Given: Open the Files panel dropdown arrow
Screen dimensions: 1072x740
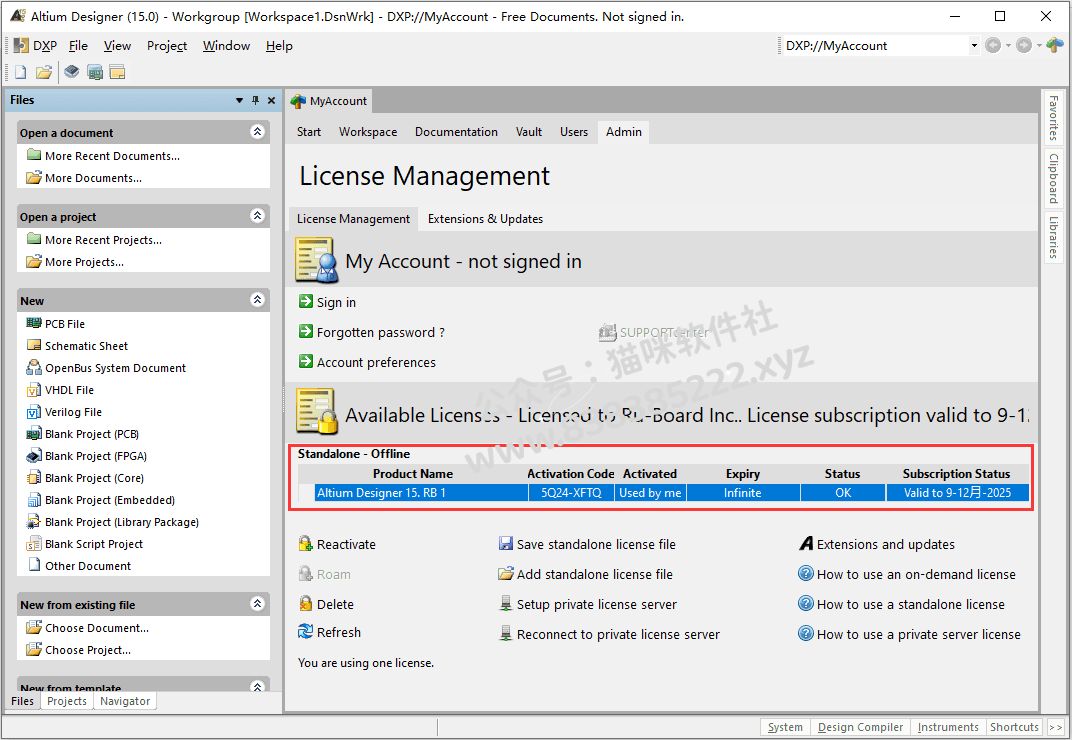Looking at the screenshot, I should point(239,101).
